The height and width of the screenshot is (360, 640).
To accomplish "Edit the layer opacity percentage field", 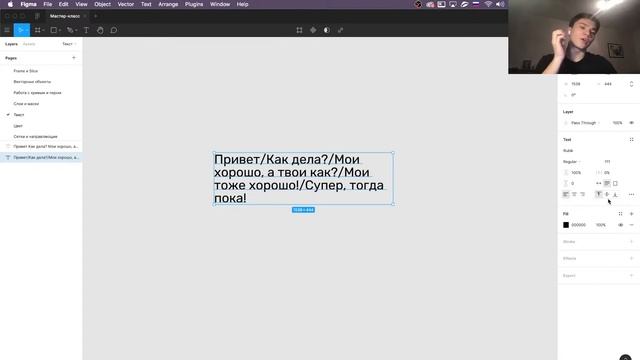I will [617, 123].
